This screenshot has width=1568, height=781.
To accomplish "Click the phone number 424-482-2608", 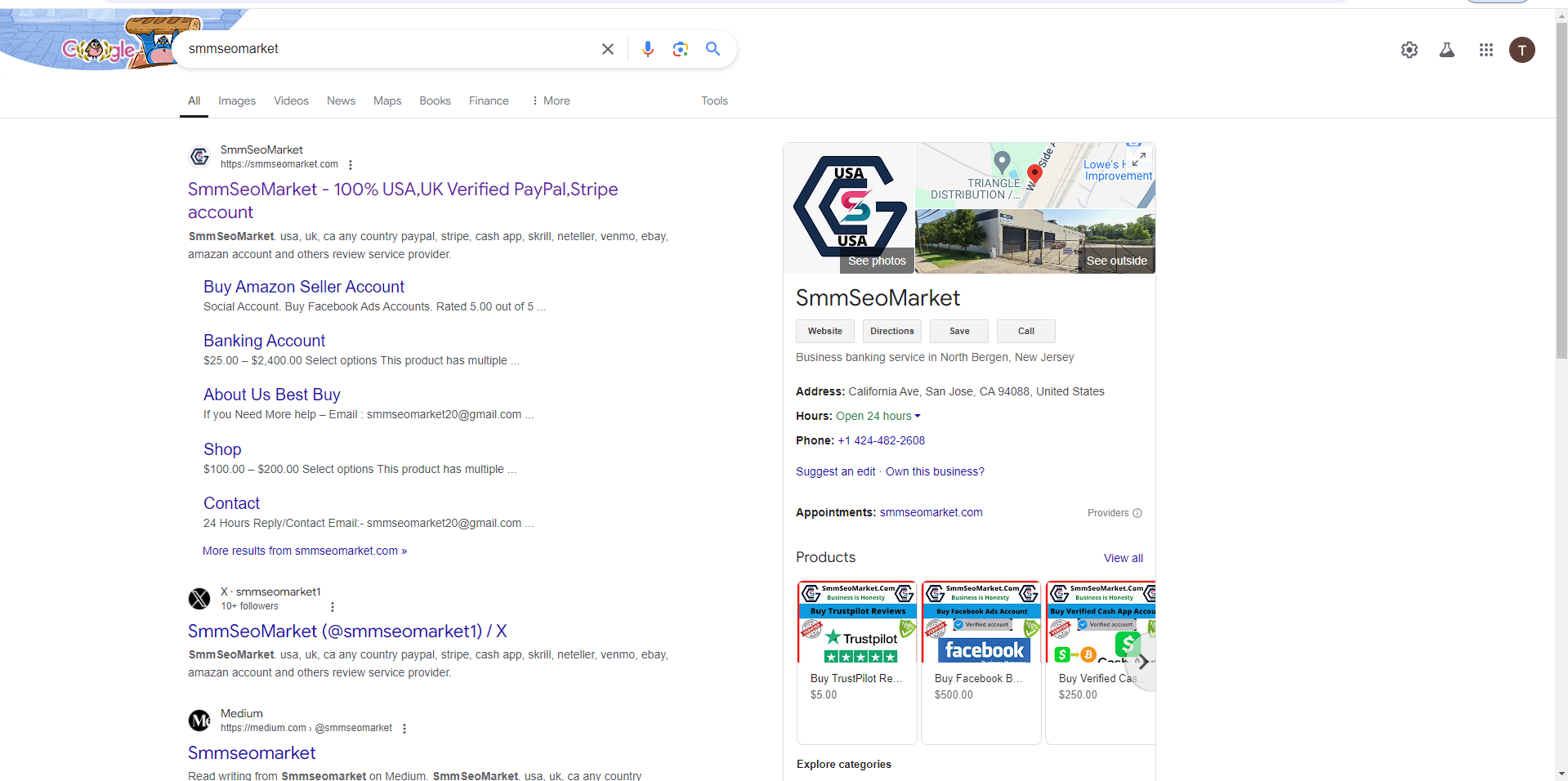I will coord(882,440).
